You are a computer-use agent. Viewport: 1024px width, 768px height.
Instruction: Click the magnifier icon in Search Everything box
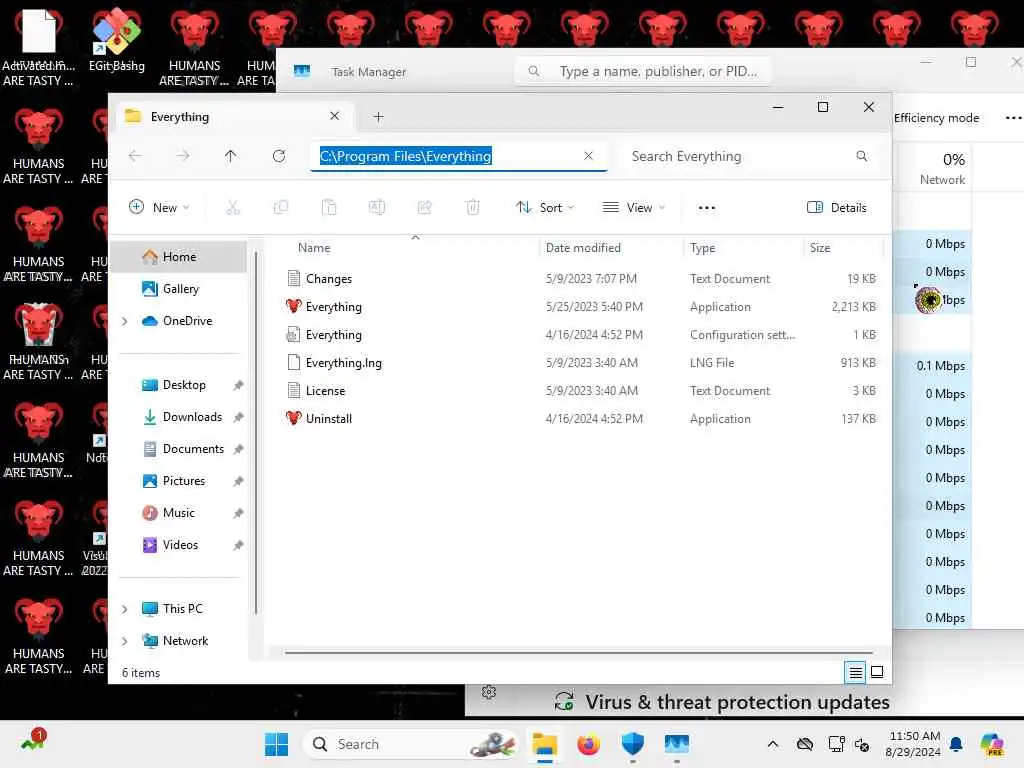click(x=861, y=156)
